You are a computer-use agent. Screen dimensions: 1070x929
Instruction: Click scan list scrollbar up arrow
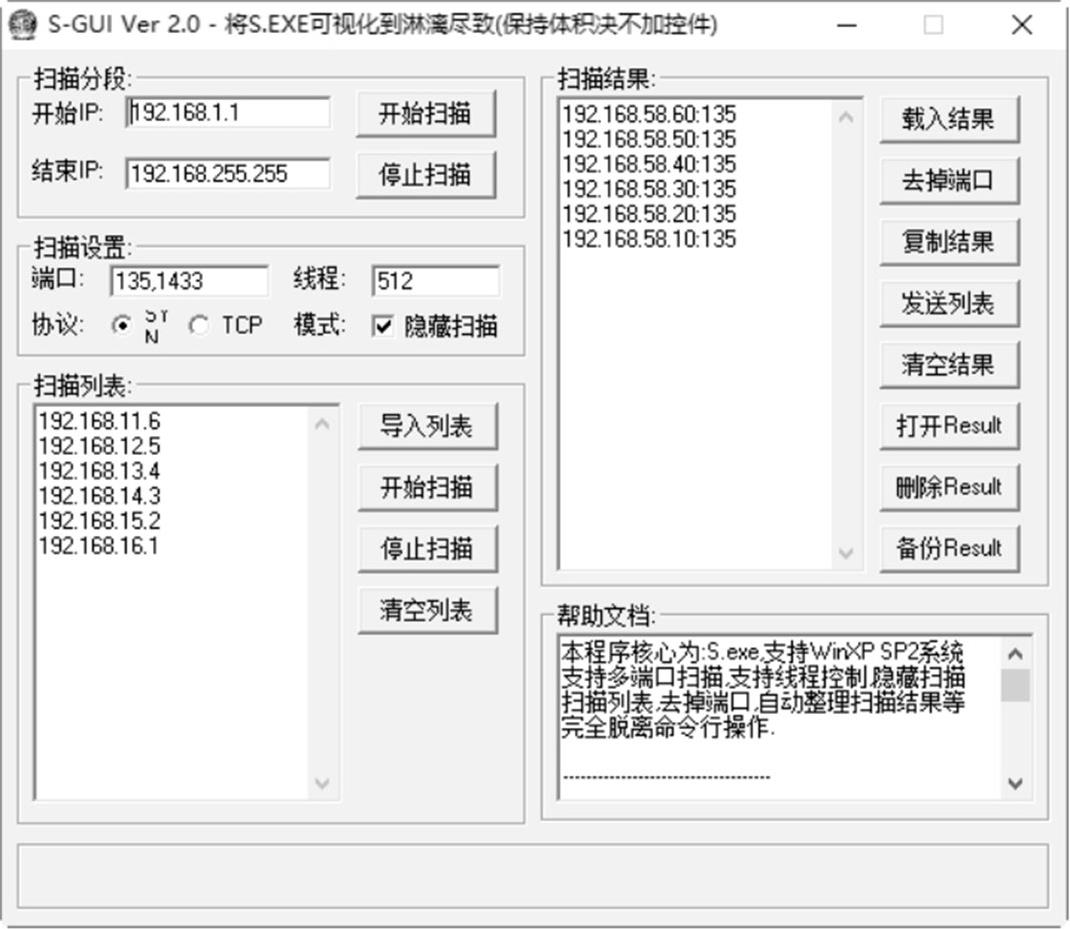tap(323, 425)
